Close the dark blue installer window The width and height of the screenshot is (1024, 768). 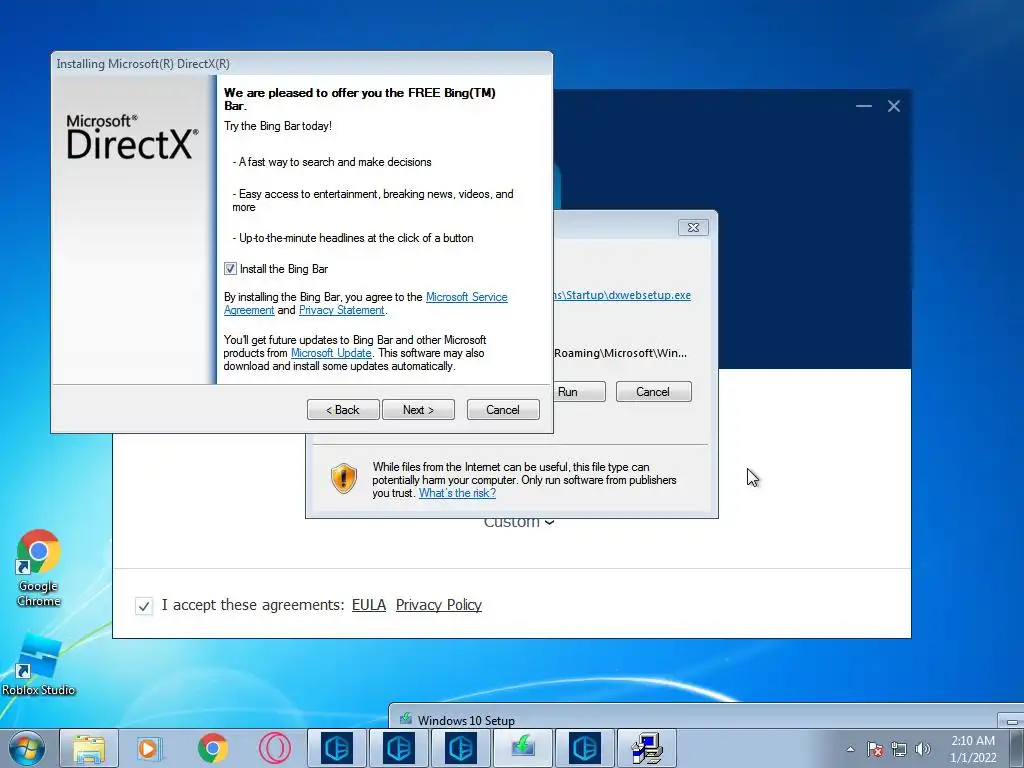tap(893, 106)
